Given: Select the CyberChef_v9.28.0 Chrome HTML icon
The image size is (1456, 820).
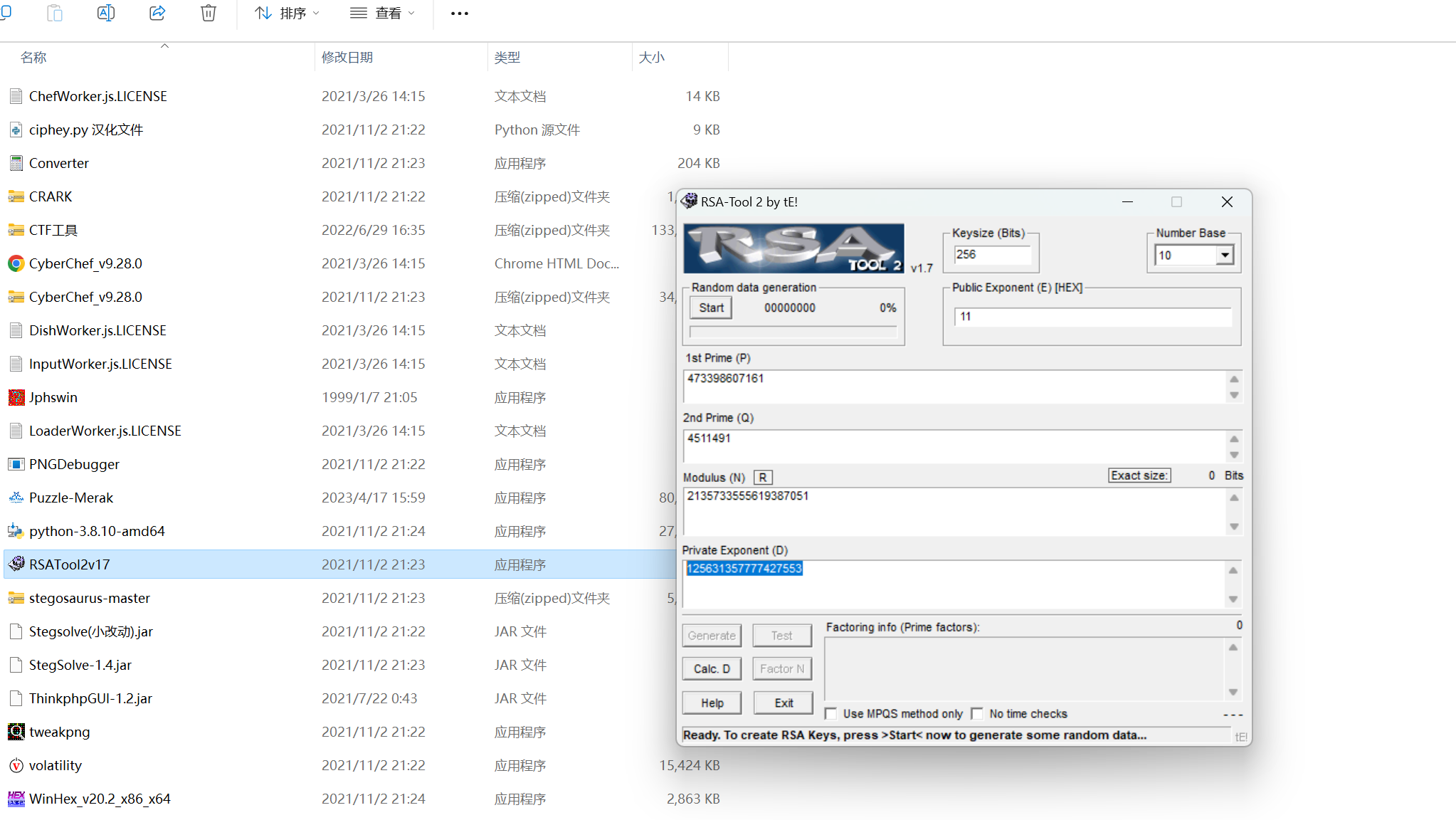Looking at the screenshot, I should click(x=16, y=263).
